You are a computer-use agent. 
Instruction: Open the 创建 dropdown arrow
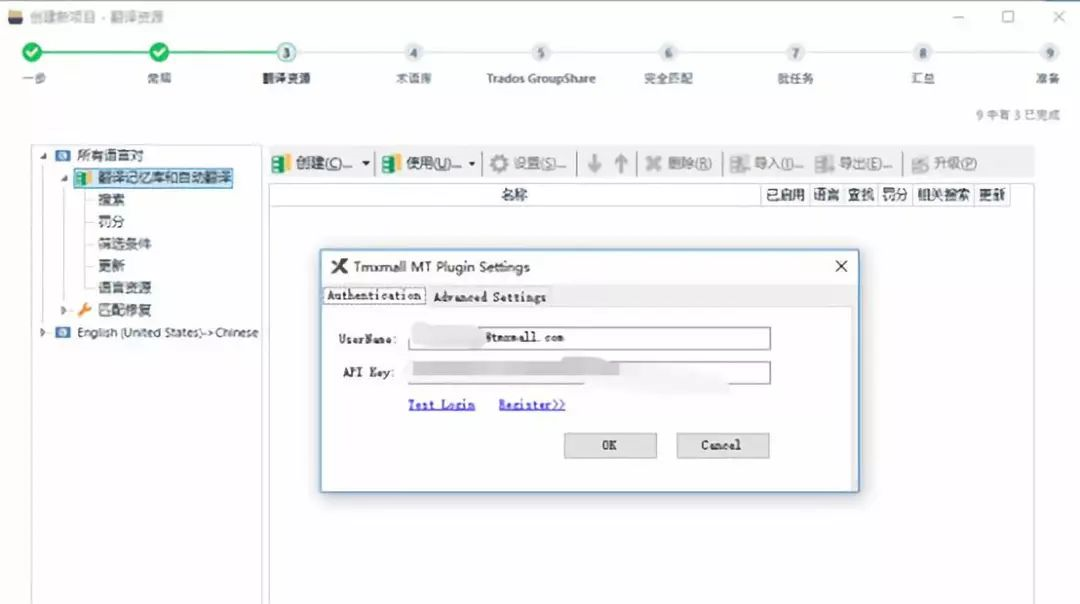point(365,163)
